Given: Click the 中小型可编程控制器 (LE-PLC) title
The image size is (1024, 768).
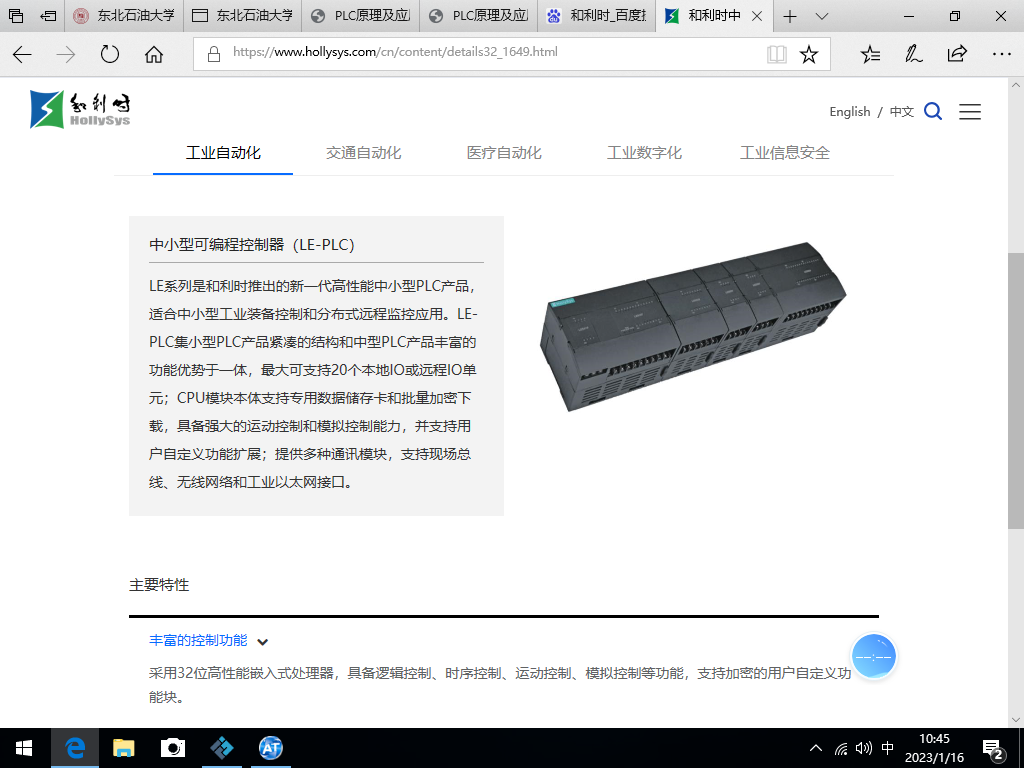Looking at the screenshot, I should [252, 245].
